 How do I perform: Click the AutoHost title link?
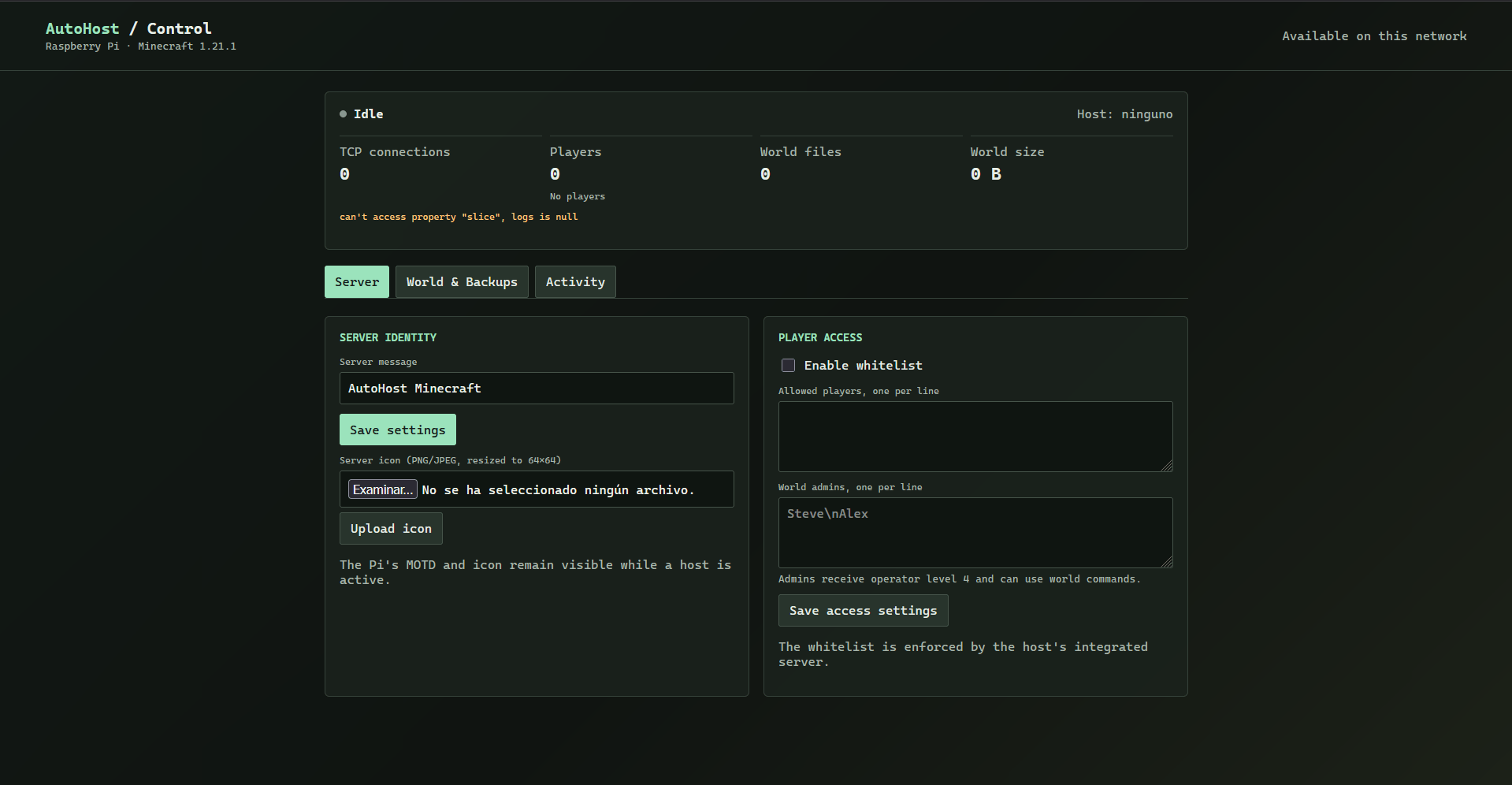[83, 28]
